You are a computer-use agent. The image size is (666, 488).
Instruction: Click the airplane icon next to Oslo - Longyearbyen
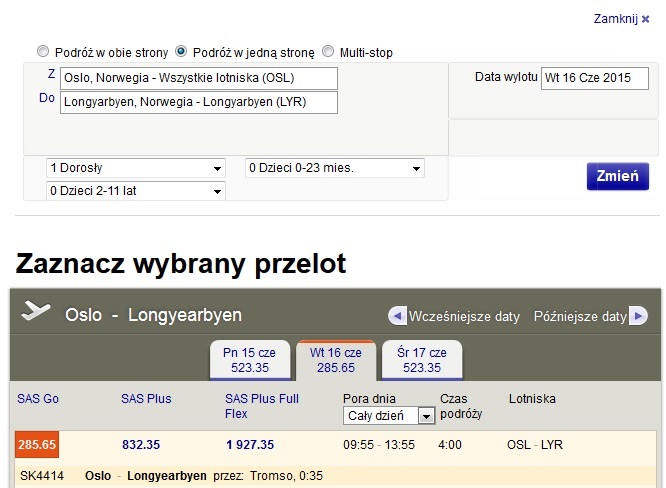(36, 310)
